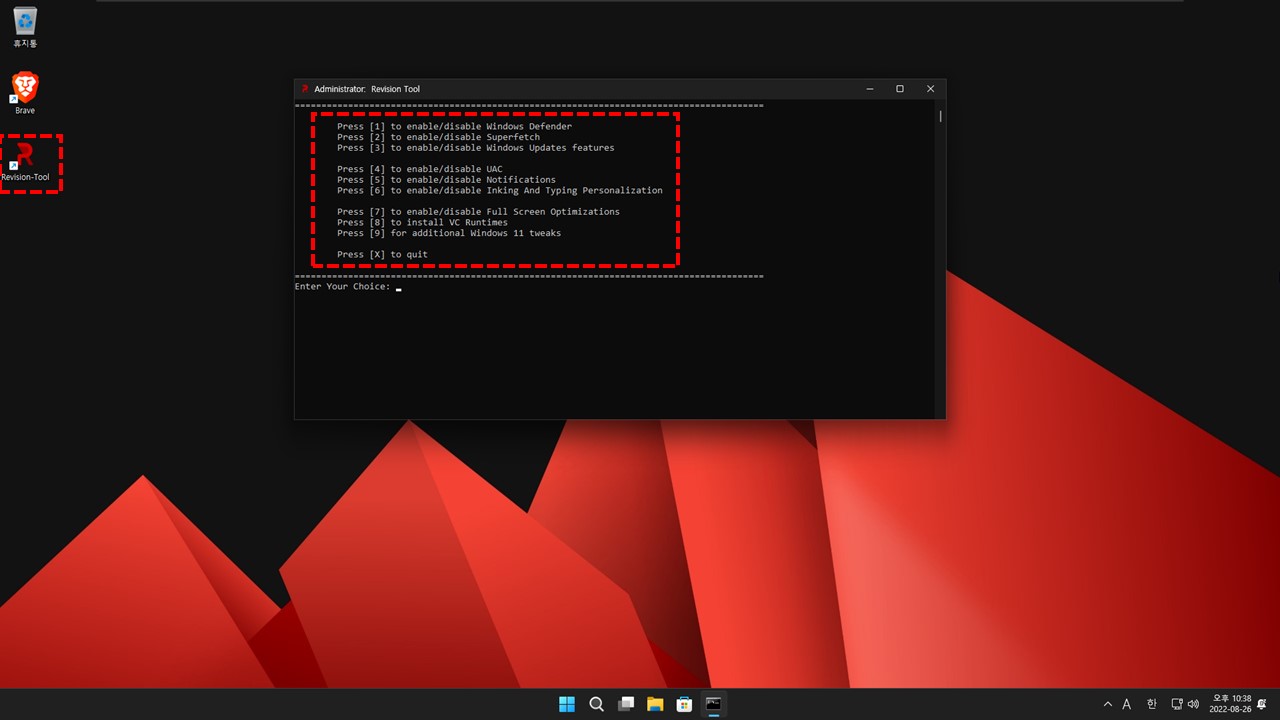Image resolution: width=1280 pixels, height=720 pixels.
Task: Click the 'additional Windows 11 tweaks' line
Action: pyautogui.click(x=449, y=233)
